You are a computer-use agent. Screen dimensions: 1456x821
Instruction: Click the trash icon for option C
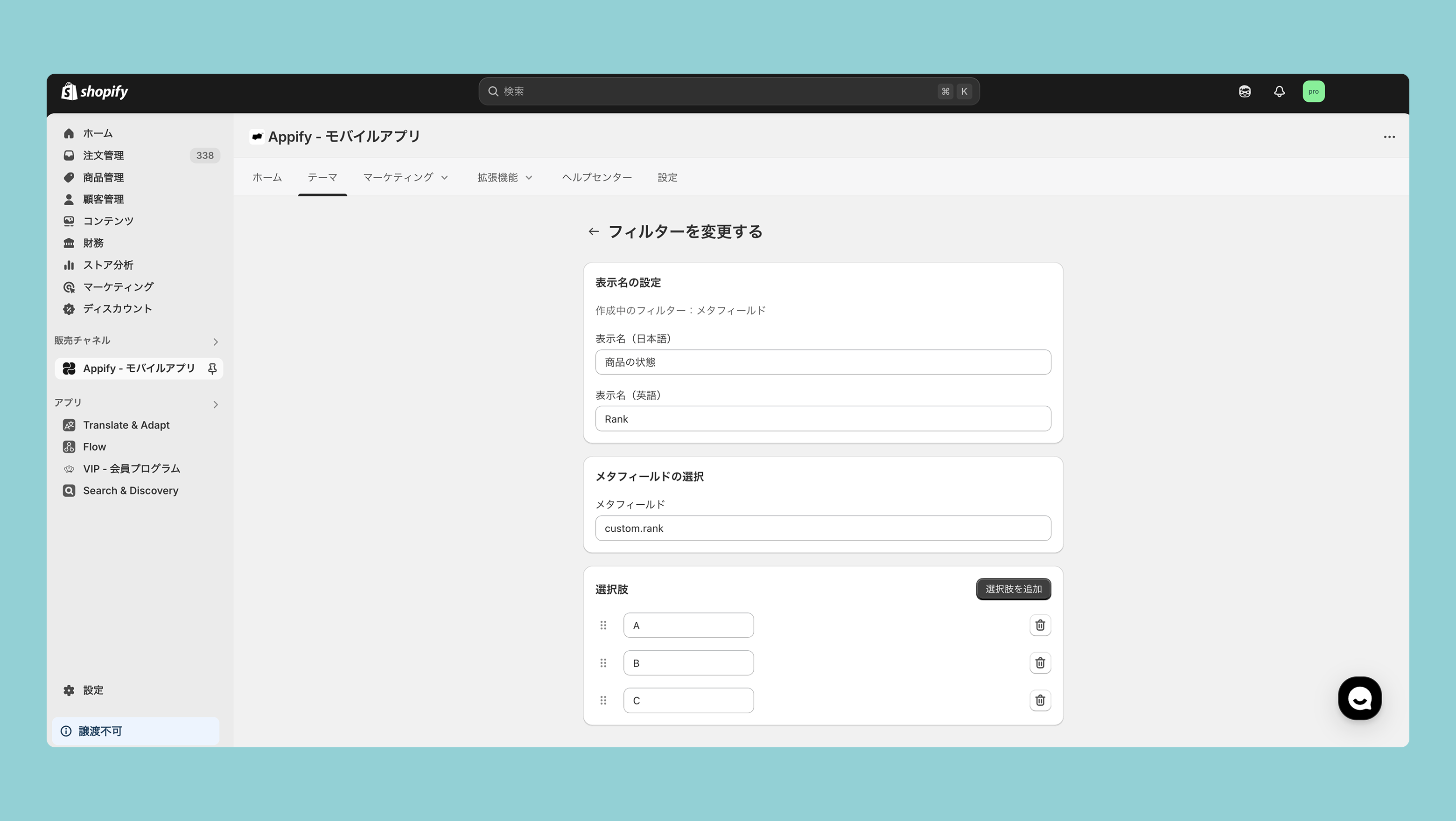pyautogui.click(x=1040, y=700)
